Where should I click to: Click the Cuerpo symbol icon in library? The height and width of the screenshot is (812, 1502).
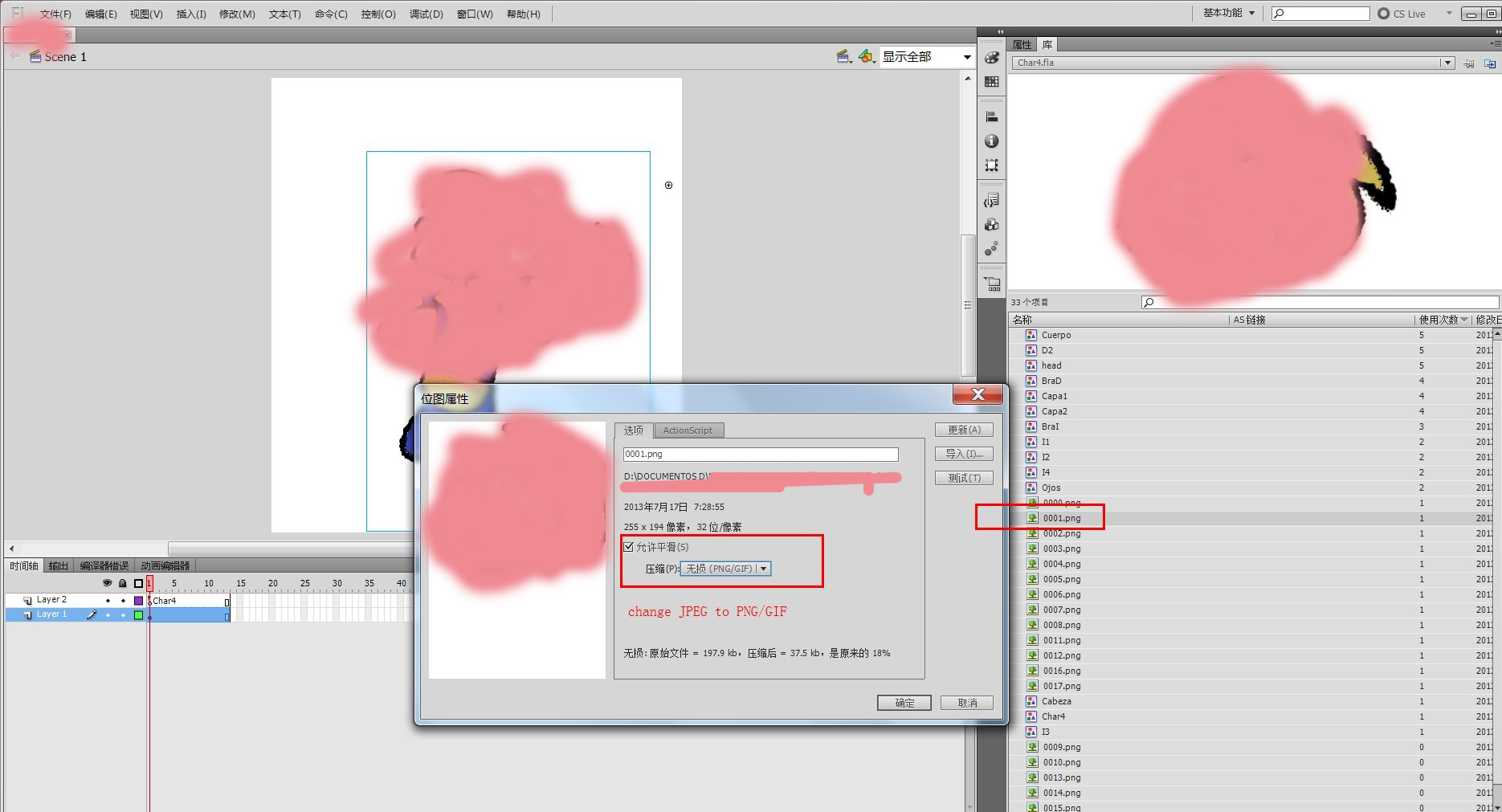click(1031, 335)
